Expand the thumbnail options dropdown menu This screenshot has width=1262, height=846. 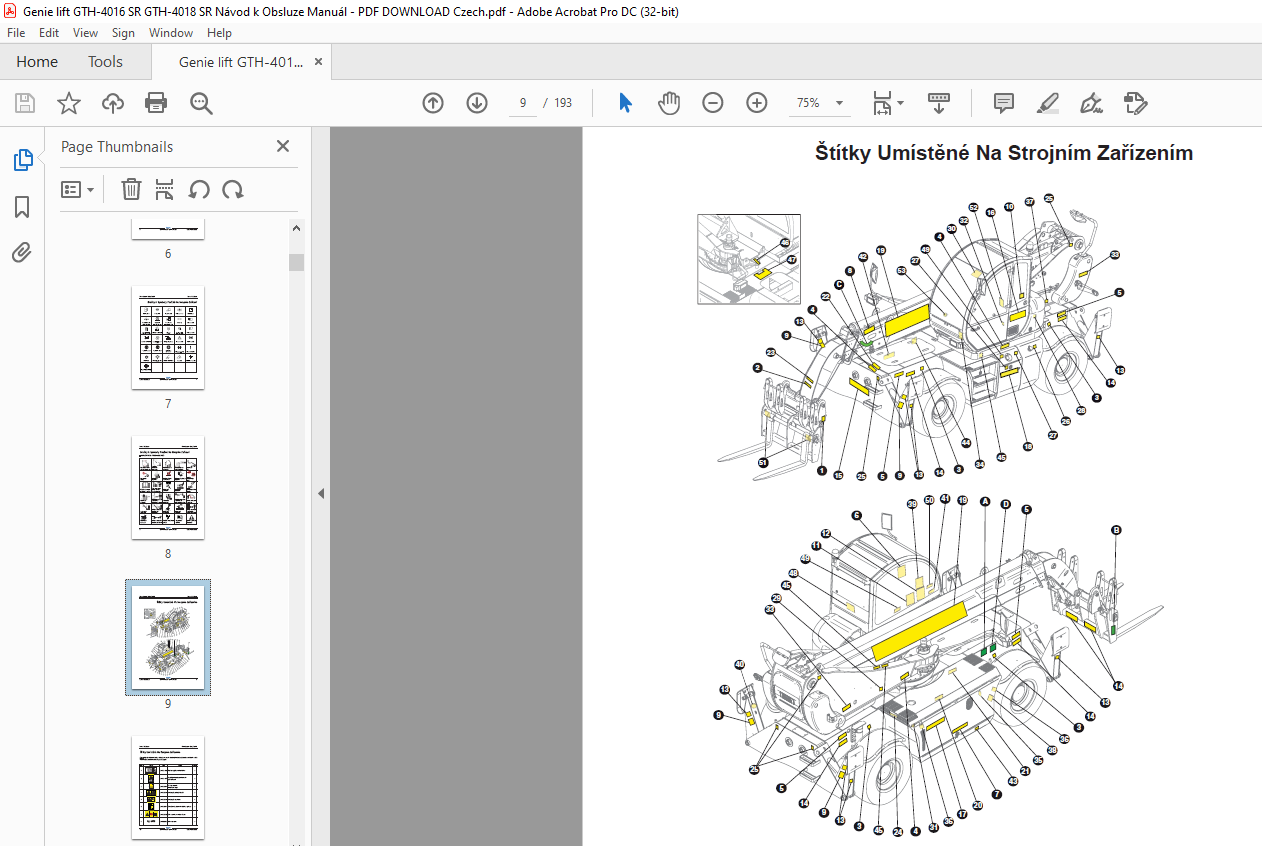click(78, 189)
